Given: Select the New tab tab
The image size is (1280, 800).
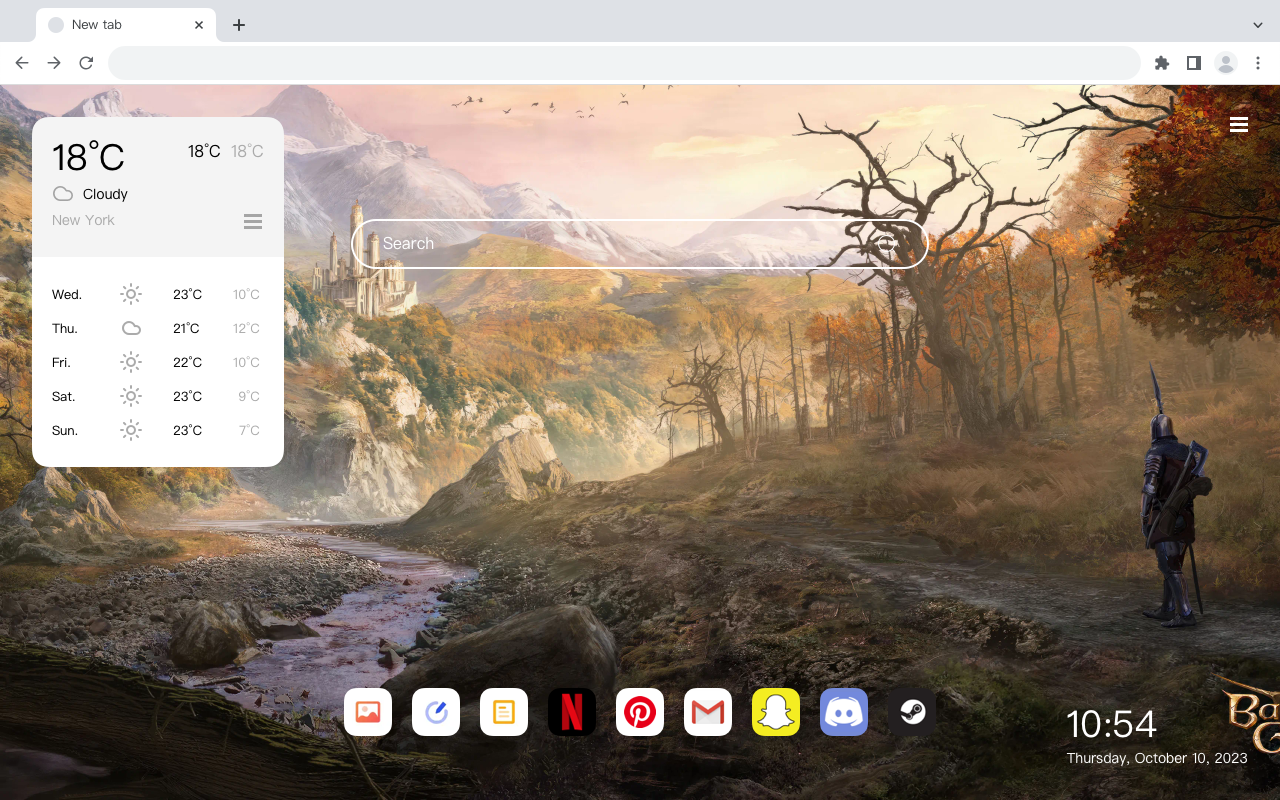Looking at the screenshot, I should [126, 25].
